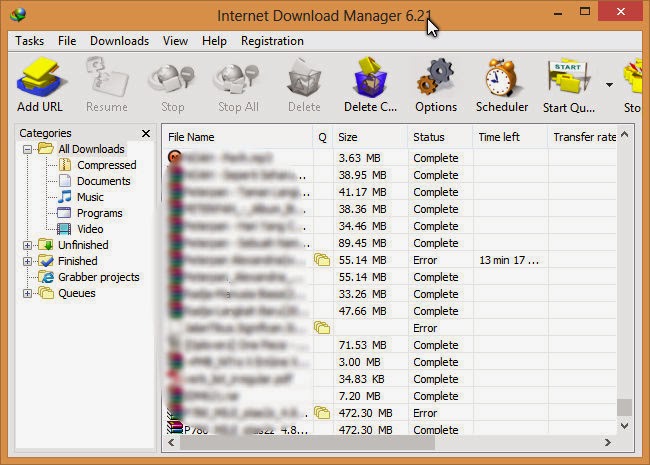Viewport: 650px width, 465px height.
Task: Click the queue icon in the sizeless Error row
Action: [322, 328]
